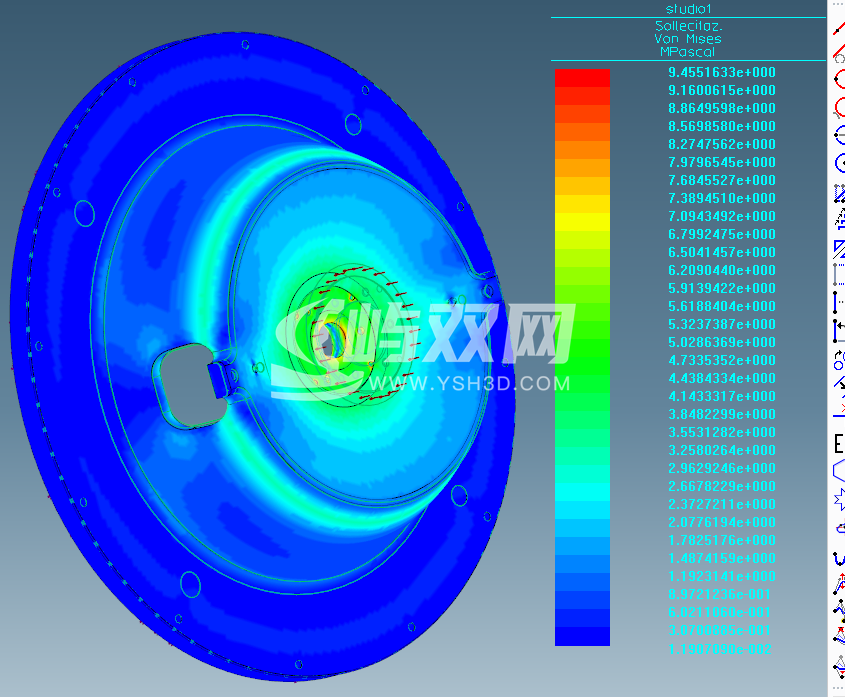Select the legend value 9.1600615e+000

(722, 90)
